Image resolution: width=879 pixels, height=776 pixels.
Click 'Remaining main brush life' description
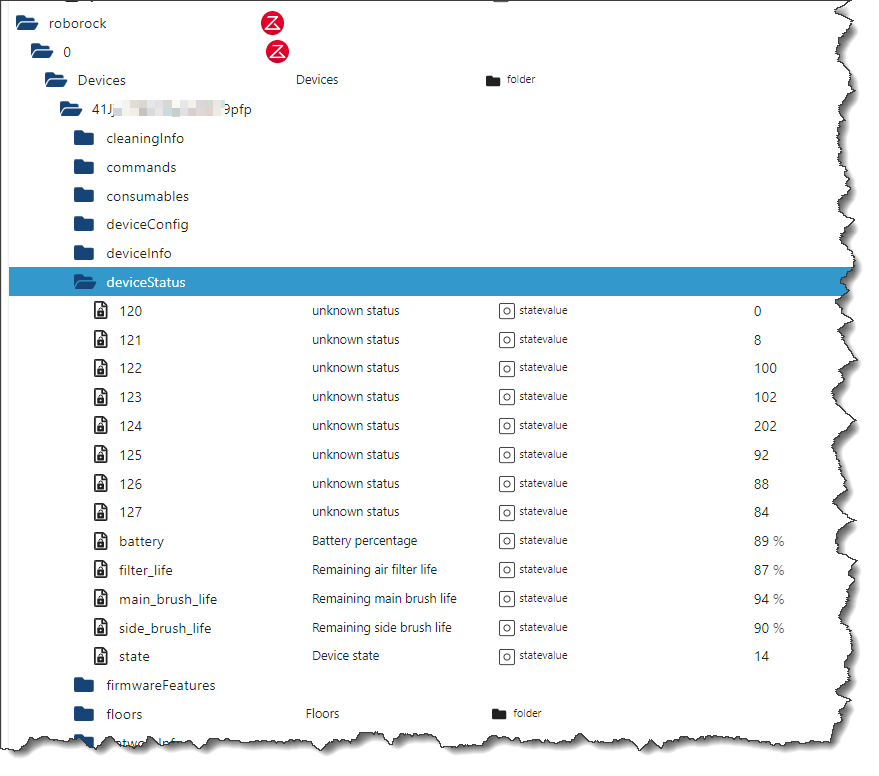pos(384,599)
